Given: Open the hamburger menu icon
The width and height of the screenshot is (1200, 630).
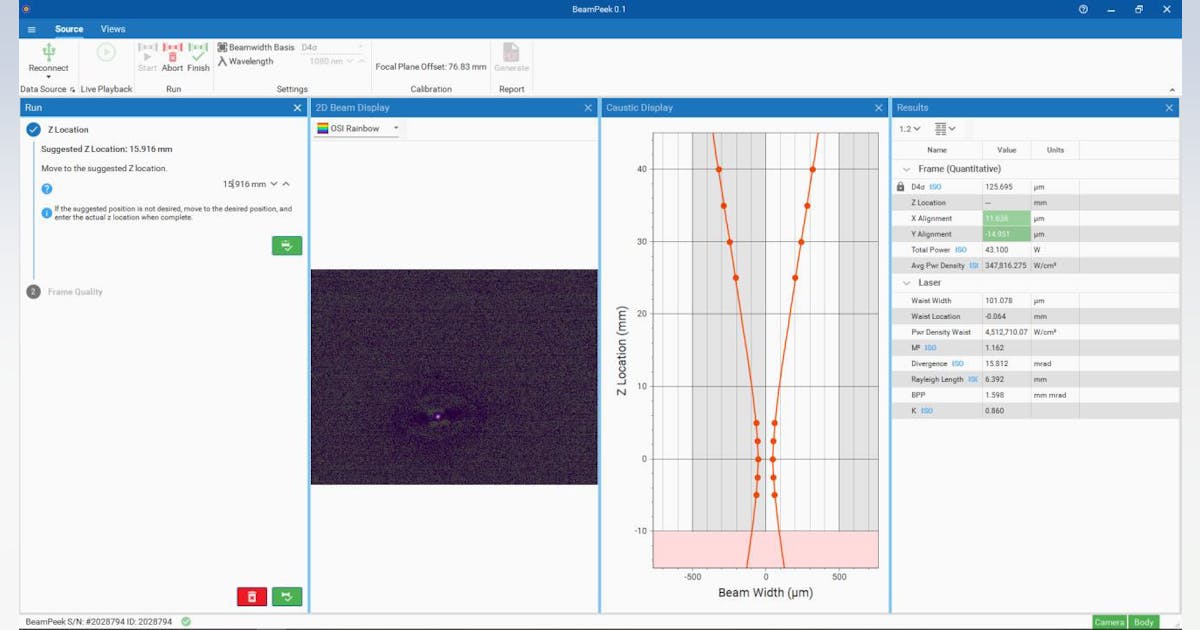Looking at the screenshot, I should pos(30,28).
